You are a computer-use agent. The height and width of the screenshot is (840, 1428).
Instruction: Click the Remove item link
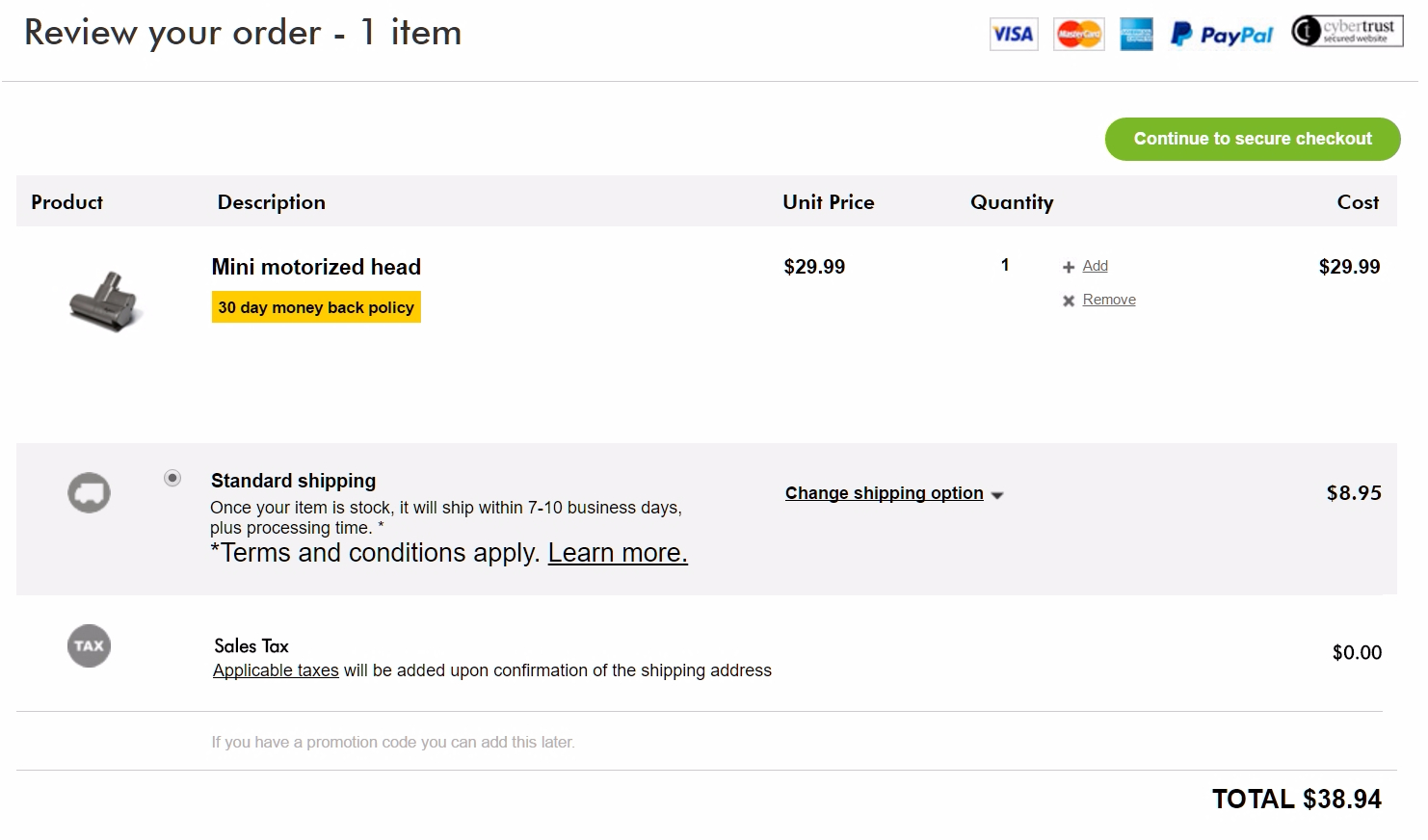pos(1109,300)
